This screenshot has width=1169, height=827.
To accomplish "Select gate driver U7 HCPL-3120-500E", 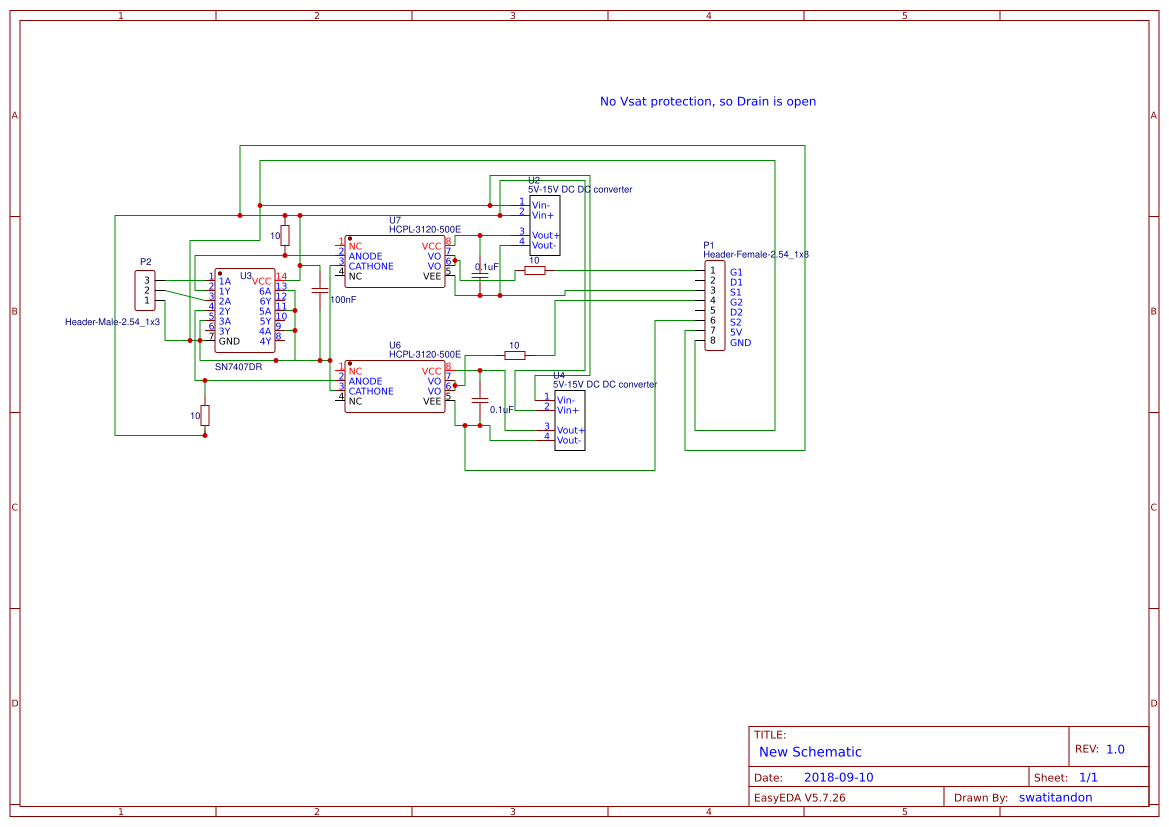I will coord(395,262).
